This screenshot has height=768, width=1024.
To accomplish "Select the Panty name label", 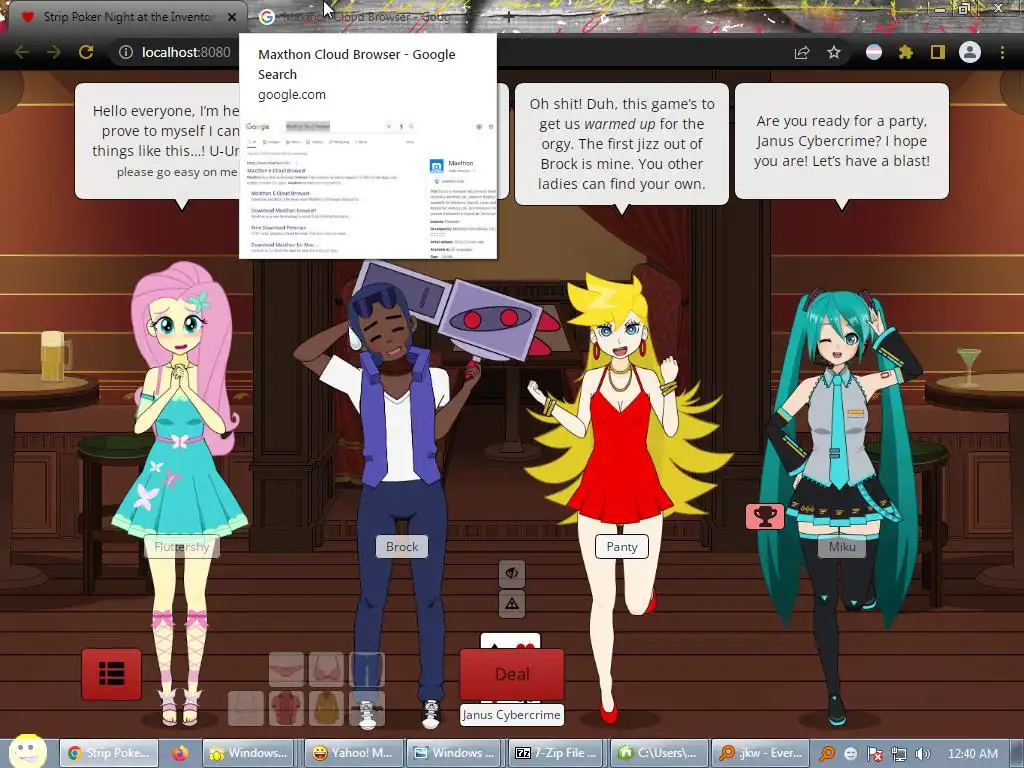I will coord(622,547).
